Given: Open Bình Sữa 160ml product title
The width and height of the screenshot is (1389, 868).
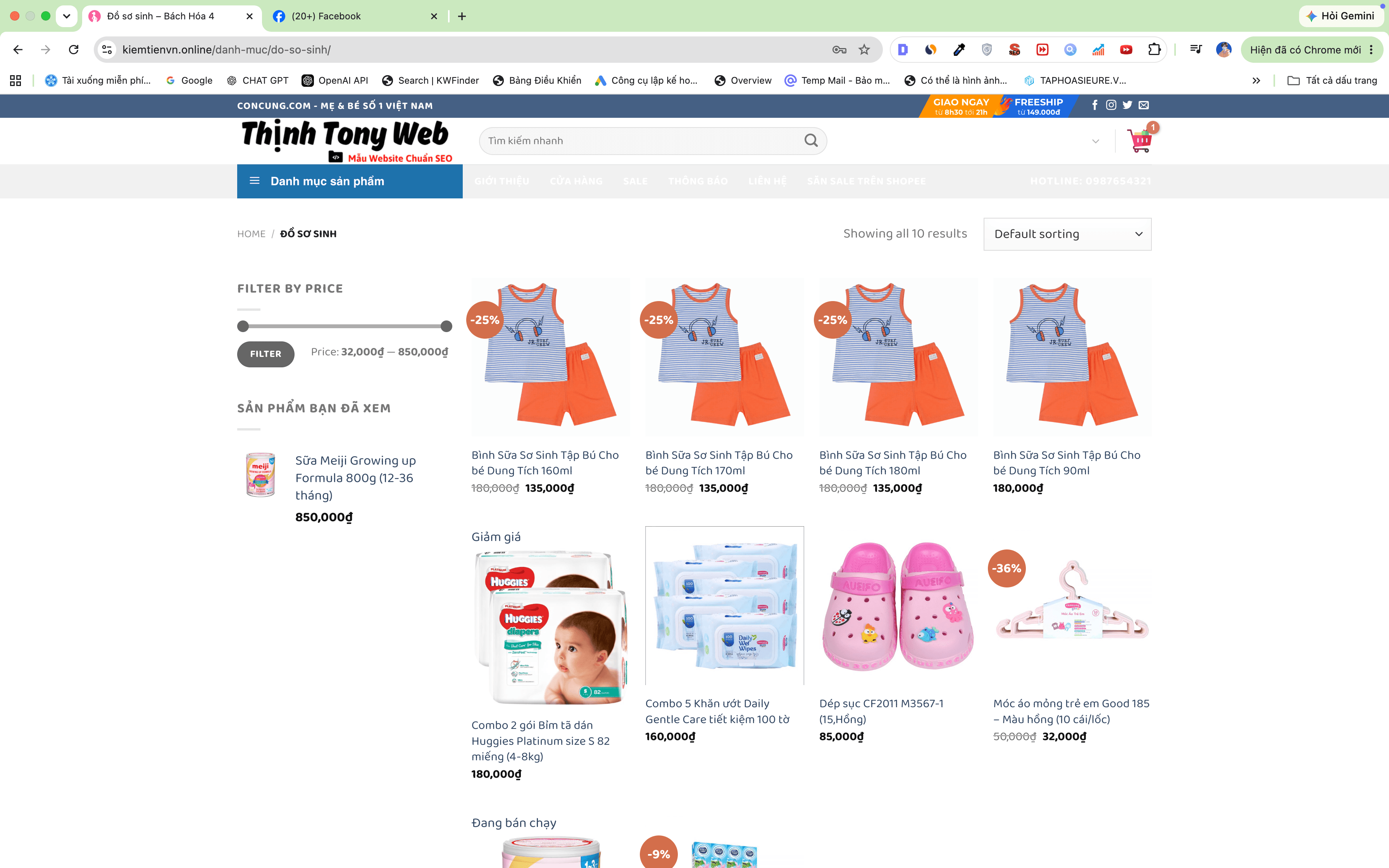Looking at the screenshot, I should tap(545, 463).
